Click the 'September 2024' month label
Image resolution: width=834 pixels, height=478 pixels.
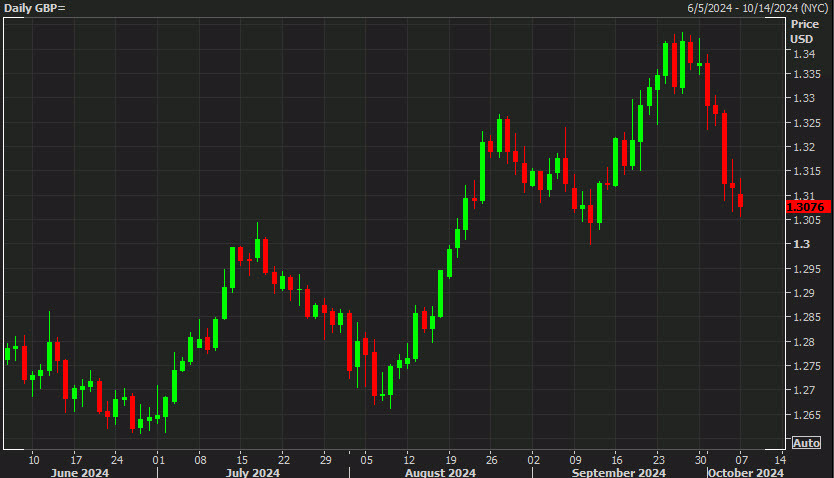point(619,472)
